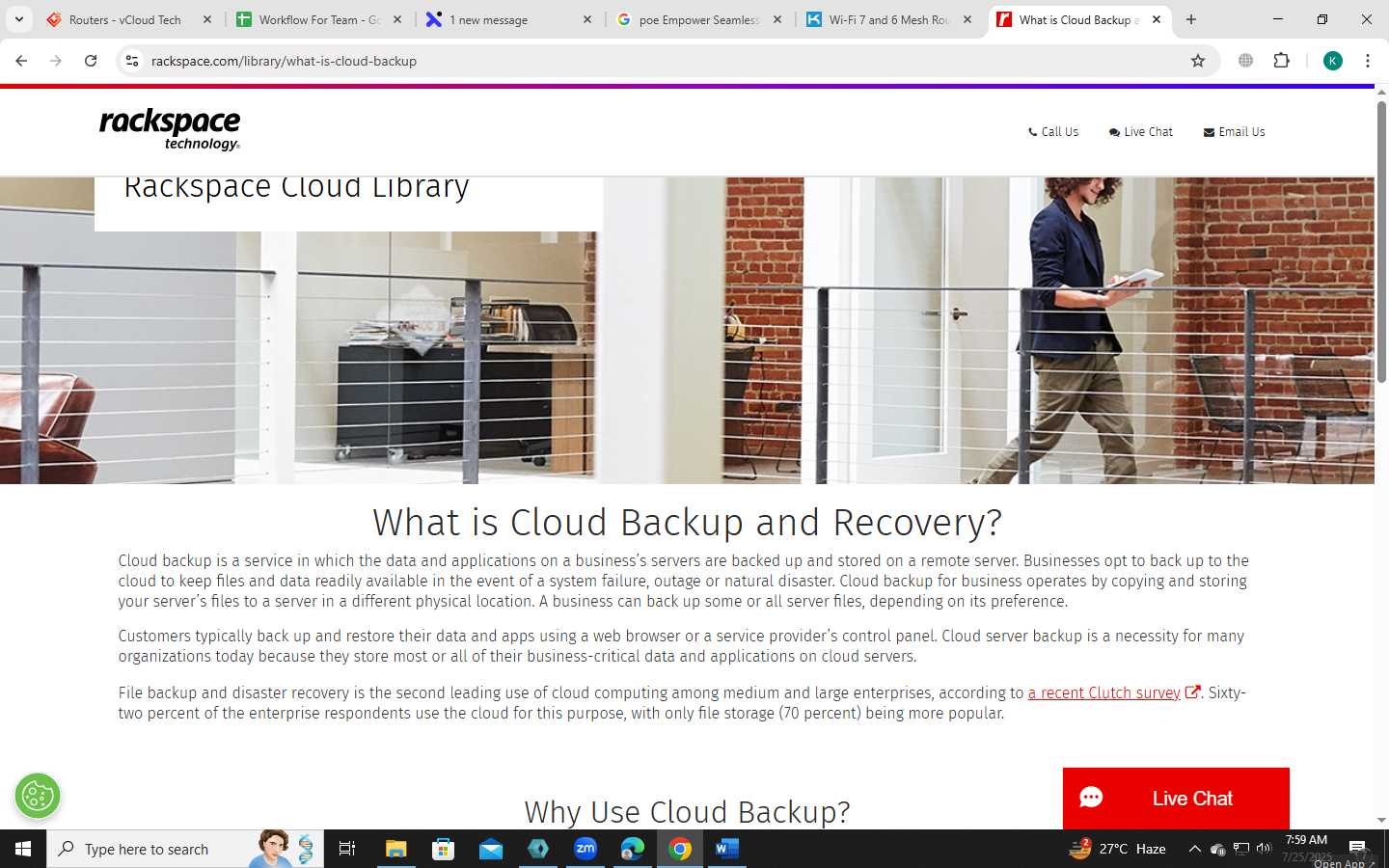
Task: Click the OneDrive paused tray icon
Action: (x=1217, y=849)
